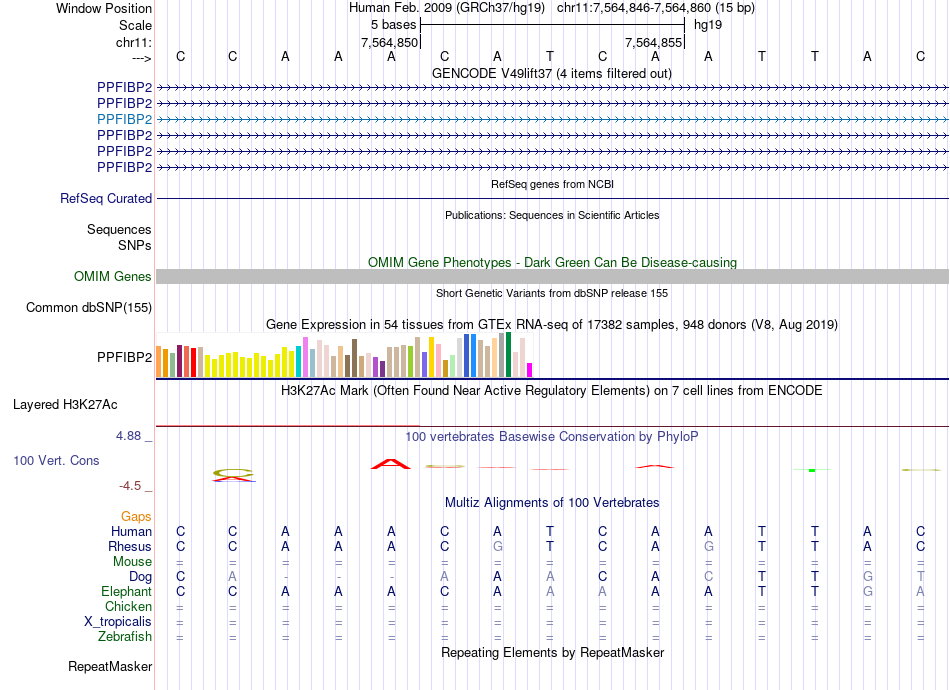Open the GTEx Gene Expression track title
This screenshot has width=950, height=690.
point(551,324)
